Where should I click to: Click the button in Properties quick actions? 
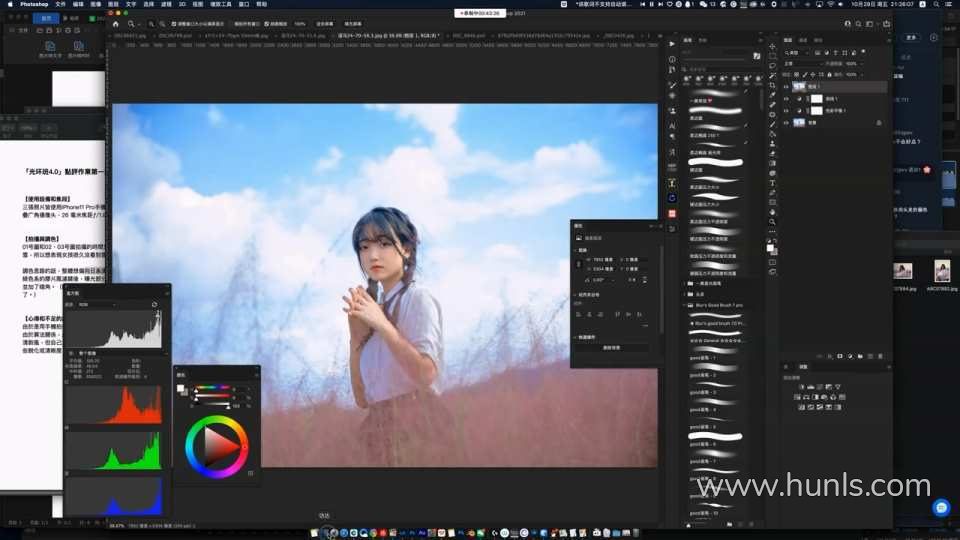(x=612, y=348)
